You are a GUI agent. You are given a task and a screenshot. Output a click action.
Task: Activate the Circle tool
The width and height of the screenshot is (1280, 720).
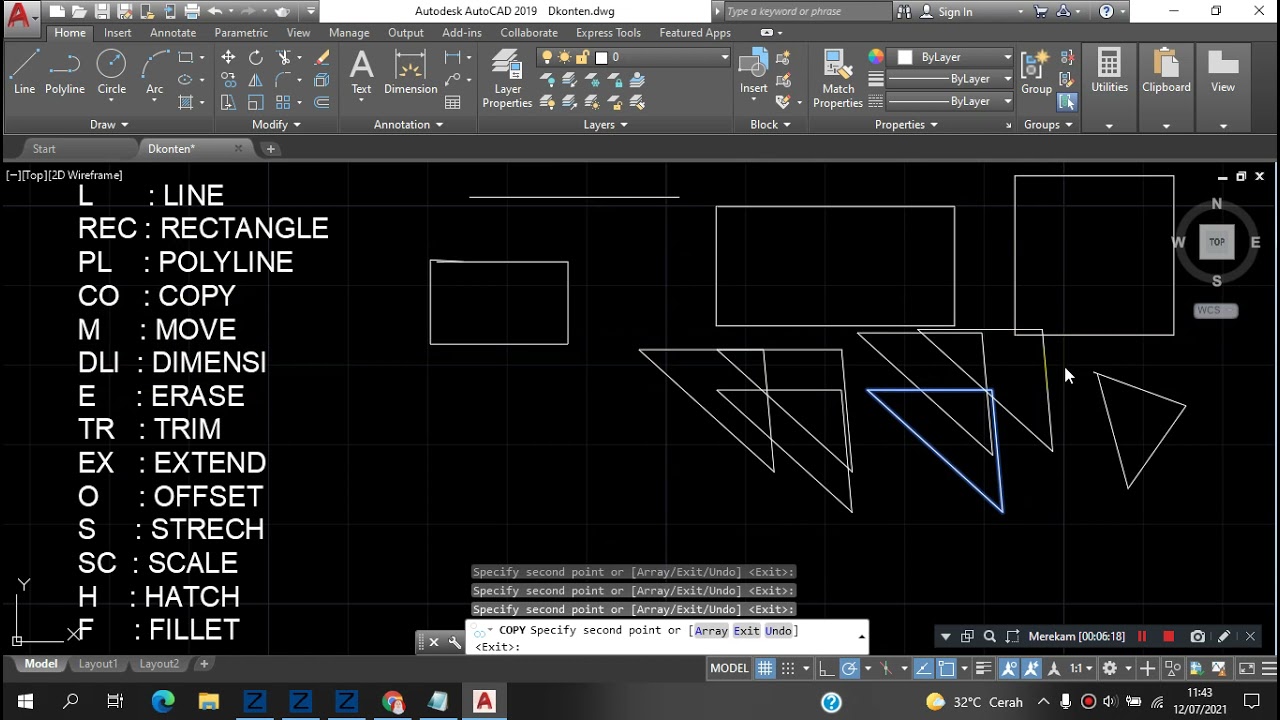[111, 72]
